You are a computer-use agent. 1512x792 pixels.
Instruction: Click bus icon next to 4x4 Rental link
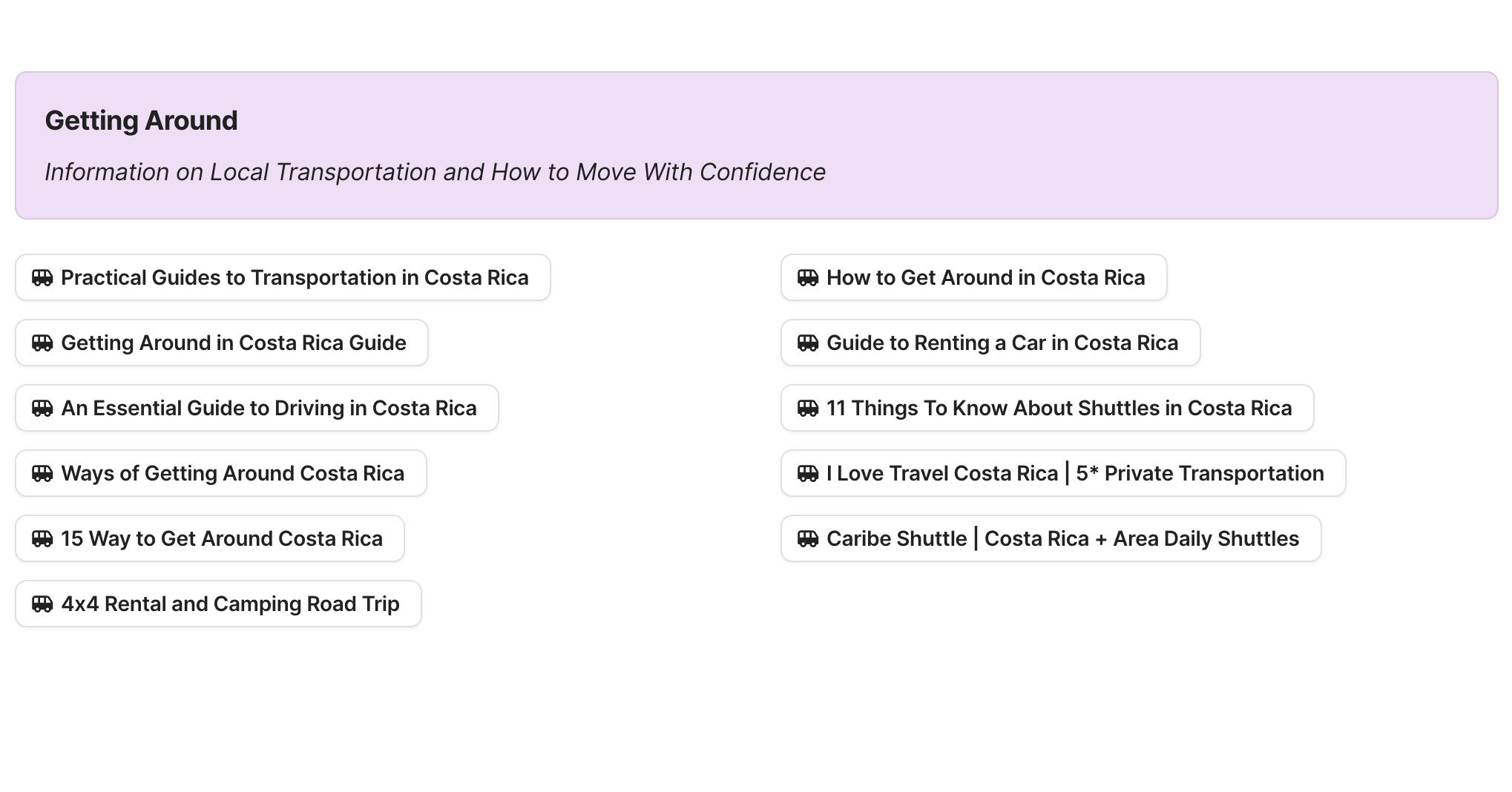[42, 604]
